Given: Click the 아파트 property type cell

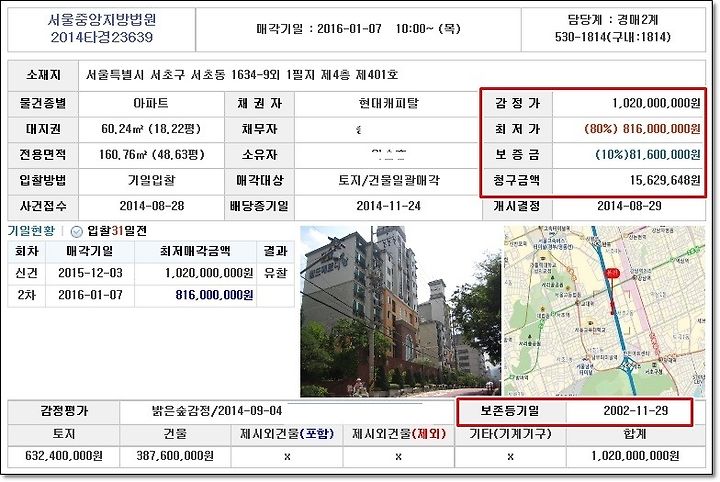Looking at the screenshot, I should coord(151,103).
